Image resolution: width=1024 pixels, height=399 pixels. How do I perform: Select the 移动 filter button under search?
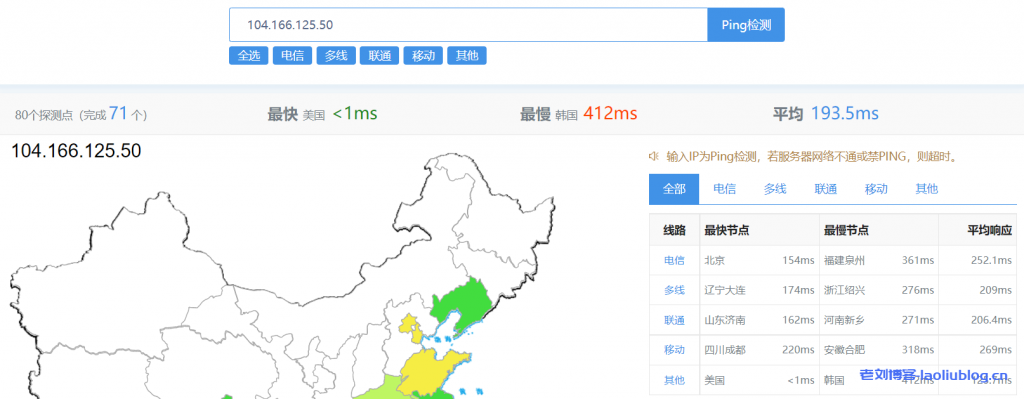[x=423, y=56]
